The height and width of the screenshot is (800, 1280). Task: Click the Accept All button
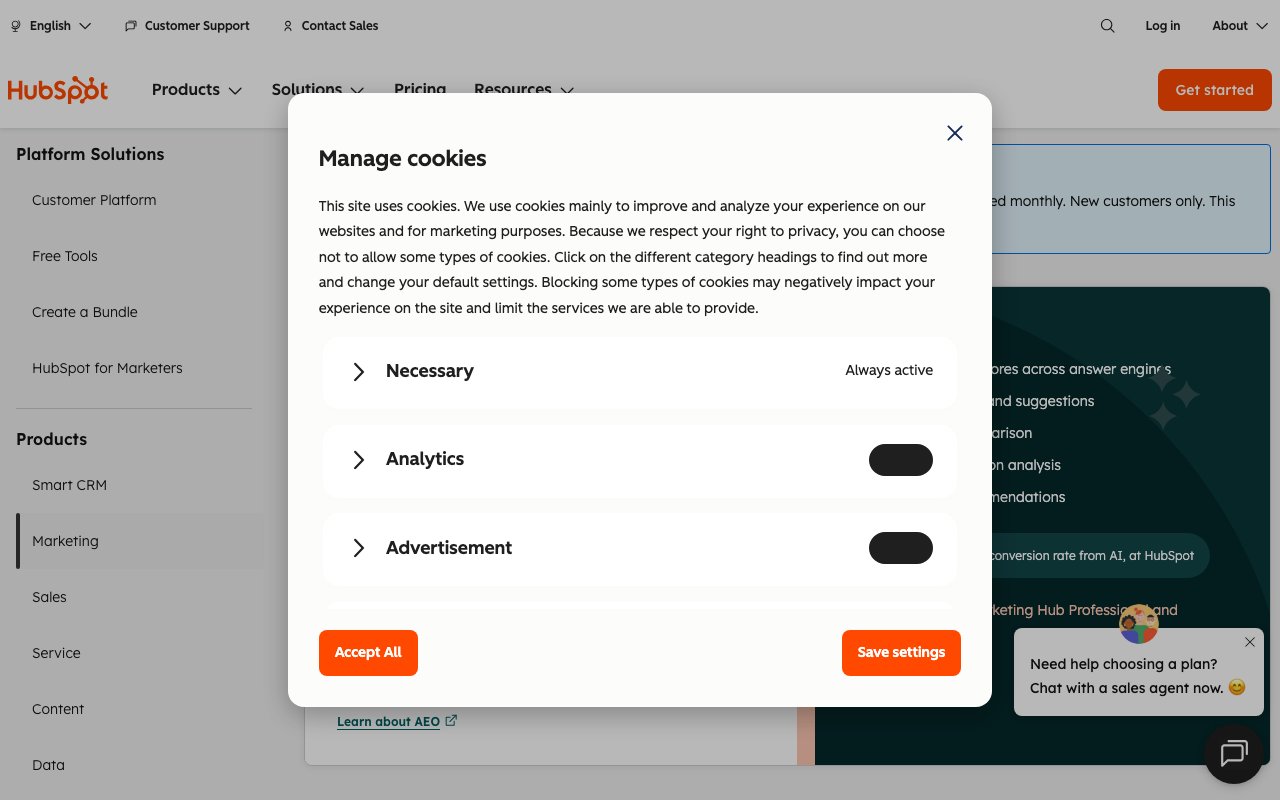(x=368, y=653)
